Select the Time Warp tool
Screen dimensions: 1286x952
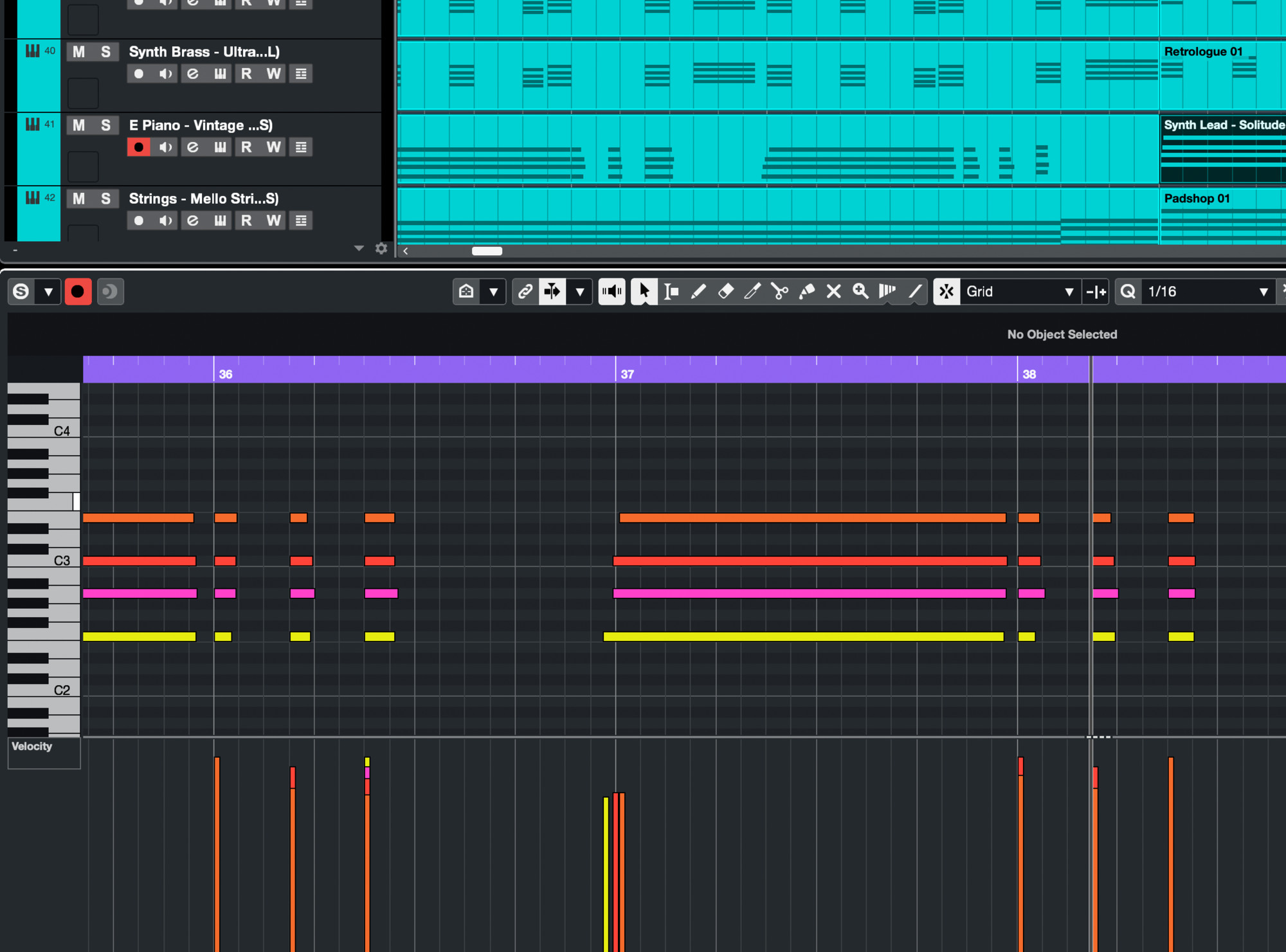click(887, 292)
